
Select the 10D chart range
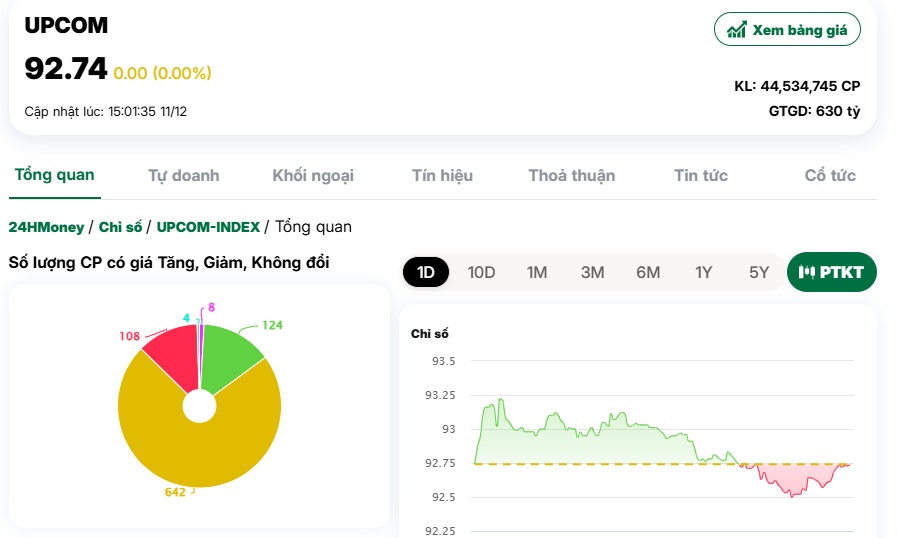point(481,272)
